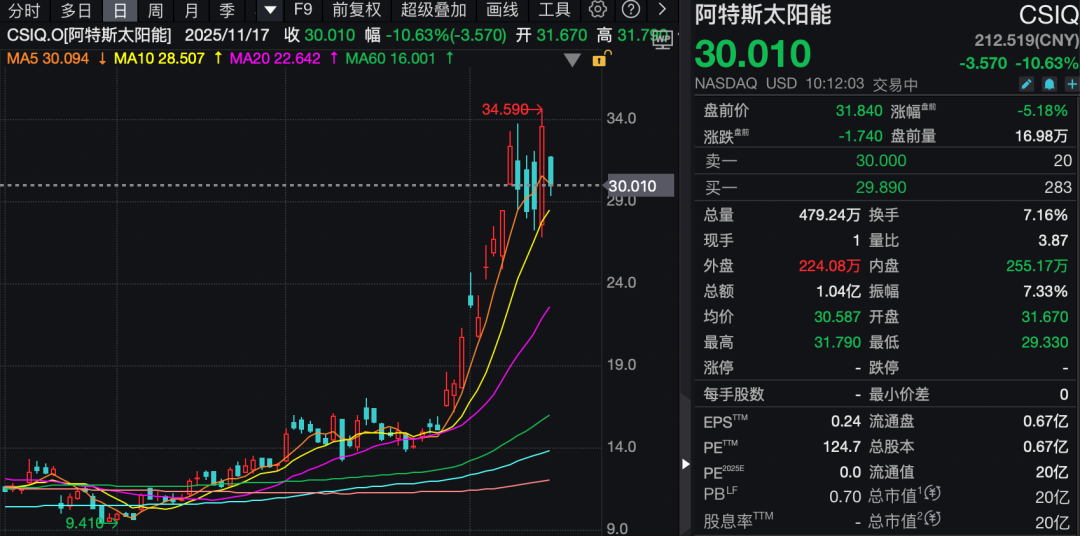
Task: Click the F9 button
Action: click(305, 10)
